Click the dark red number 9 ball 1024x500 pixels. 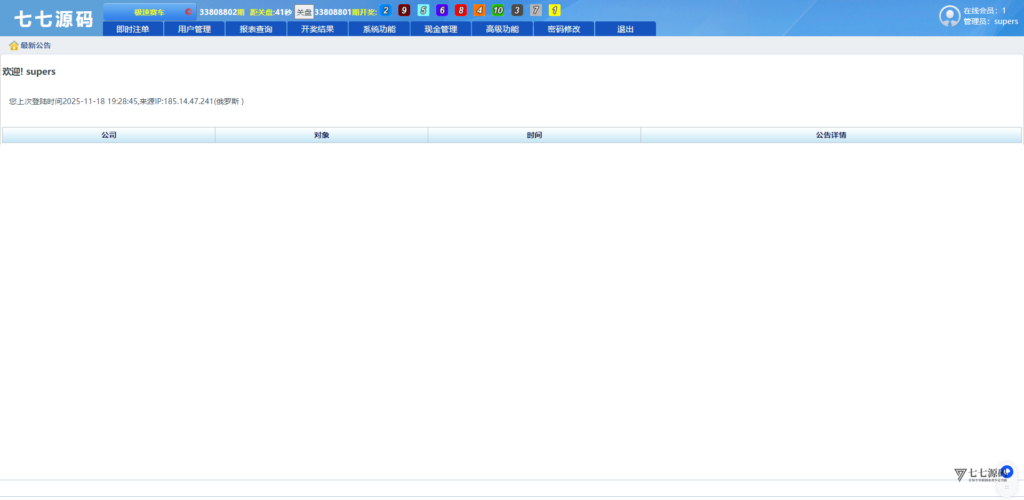coord(404,11)
